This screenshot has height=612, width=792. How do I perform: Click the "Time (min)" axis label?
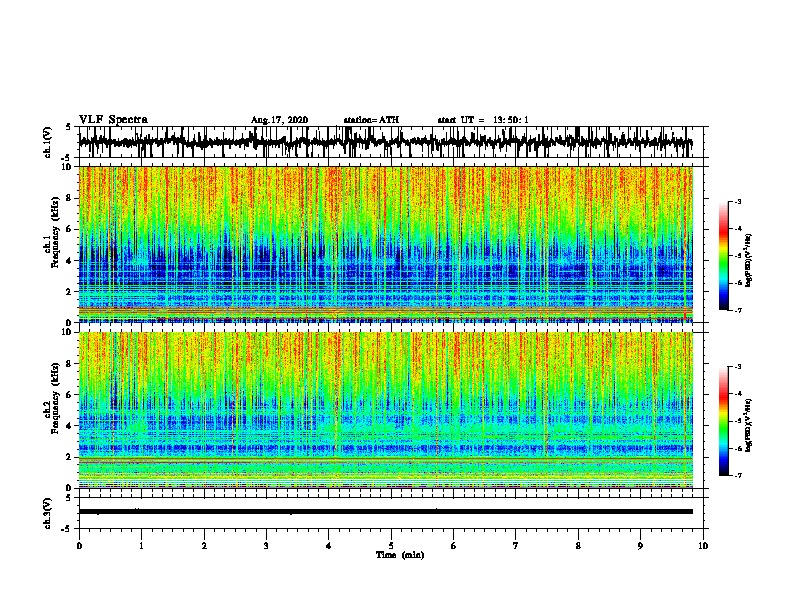point(400,555)
